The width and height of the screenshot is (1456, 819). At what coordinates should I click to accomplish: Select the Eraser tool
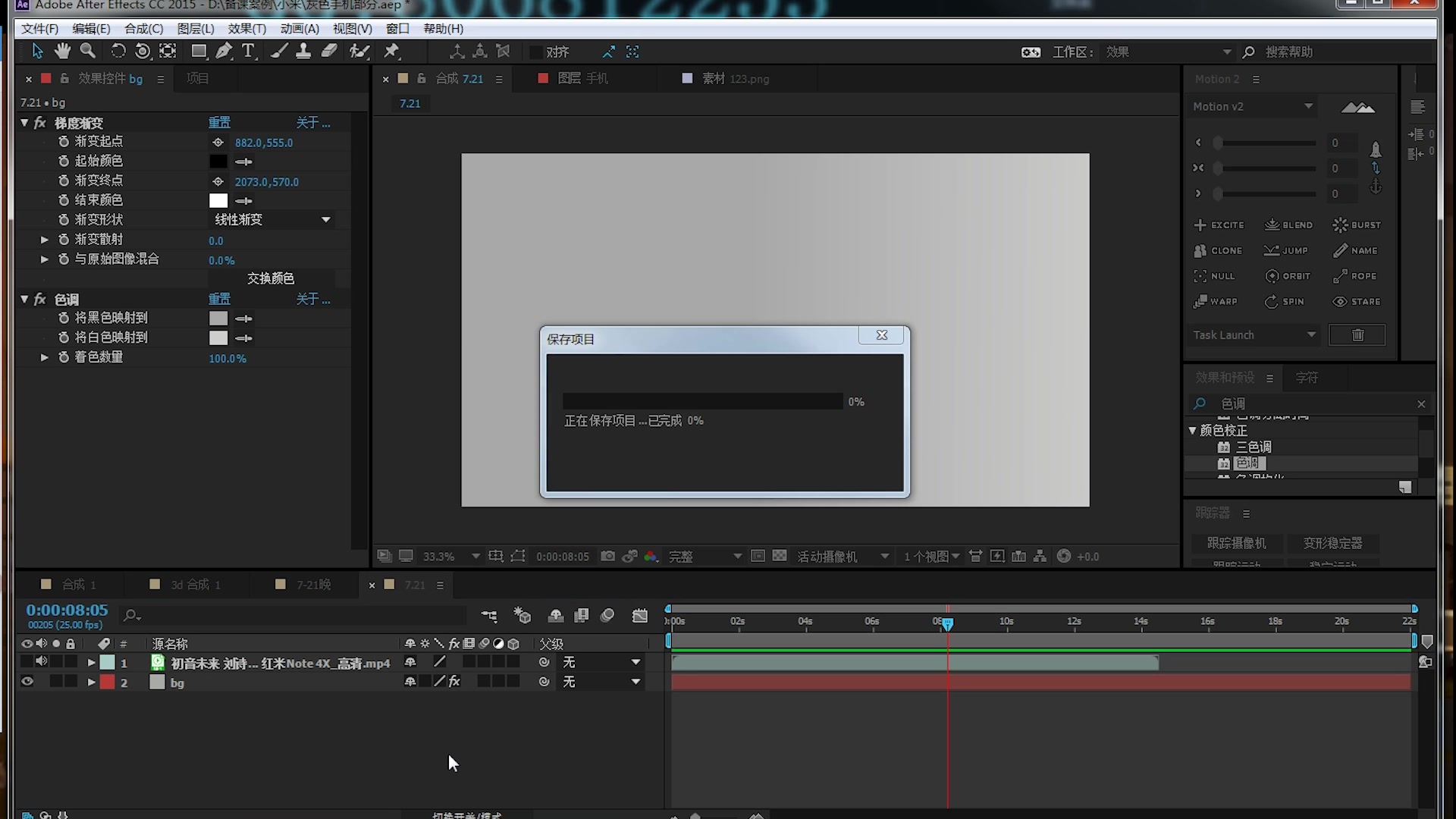(329, 51)
